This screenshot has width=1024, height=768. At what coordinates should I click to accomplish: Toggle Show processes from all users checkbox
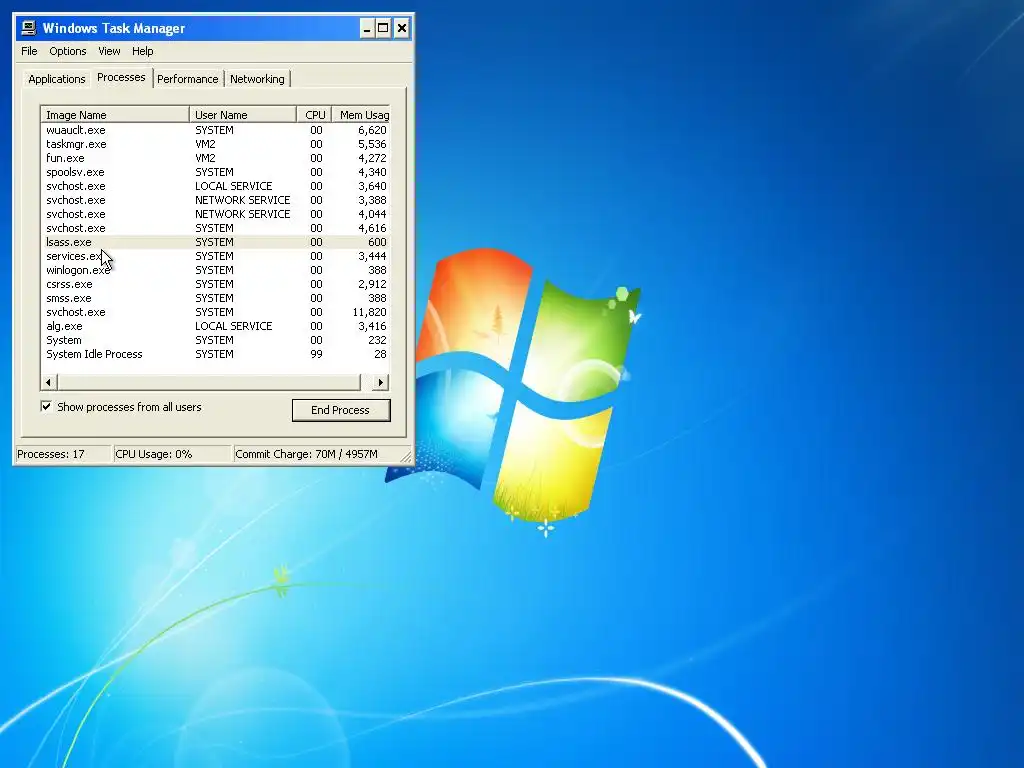pos(46,406)
